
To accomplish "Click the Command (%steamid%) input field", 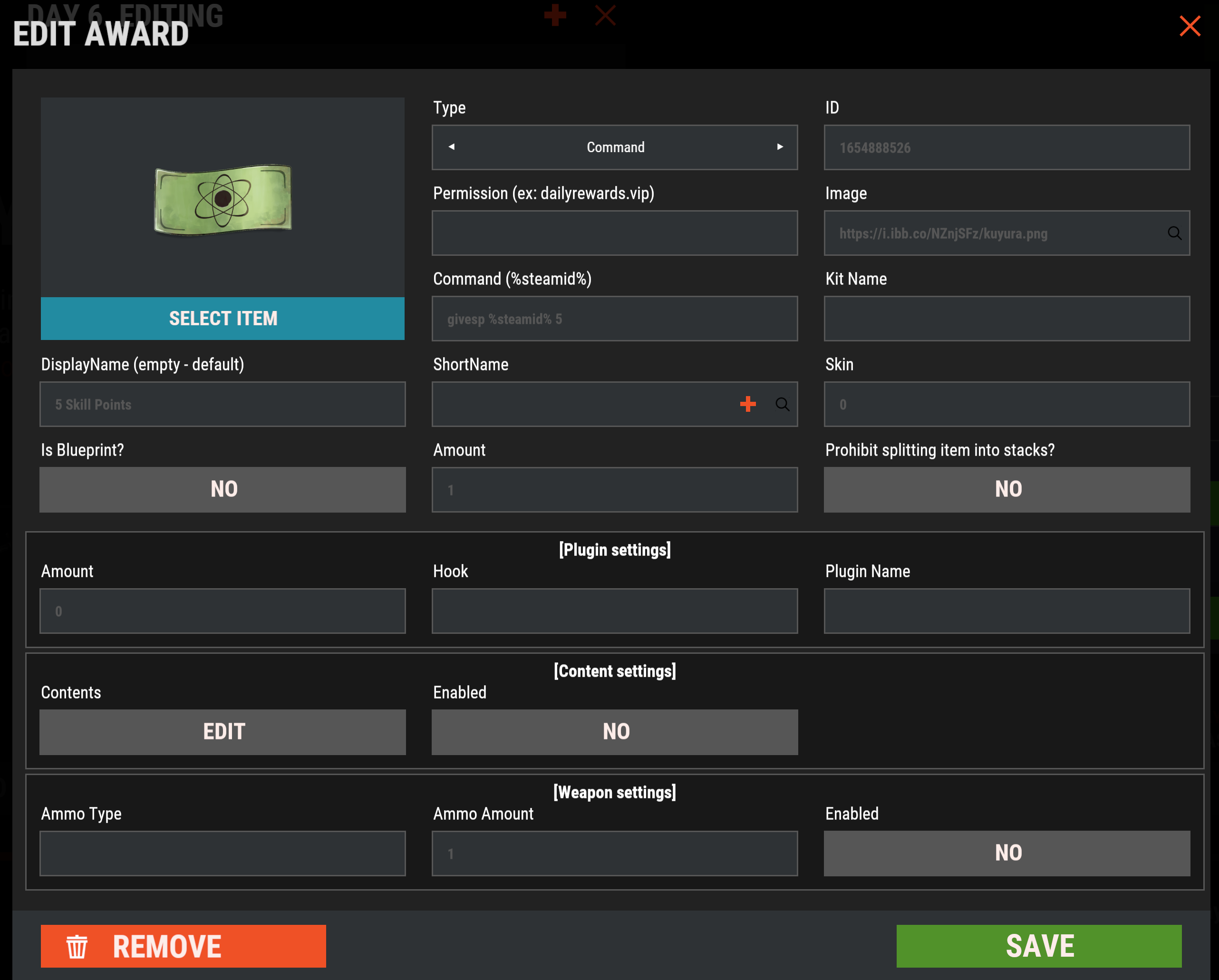I will coord(615,319).
